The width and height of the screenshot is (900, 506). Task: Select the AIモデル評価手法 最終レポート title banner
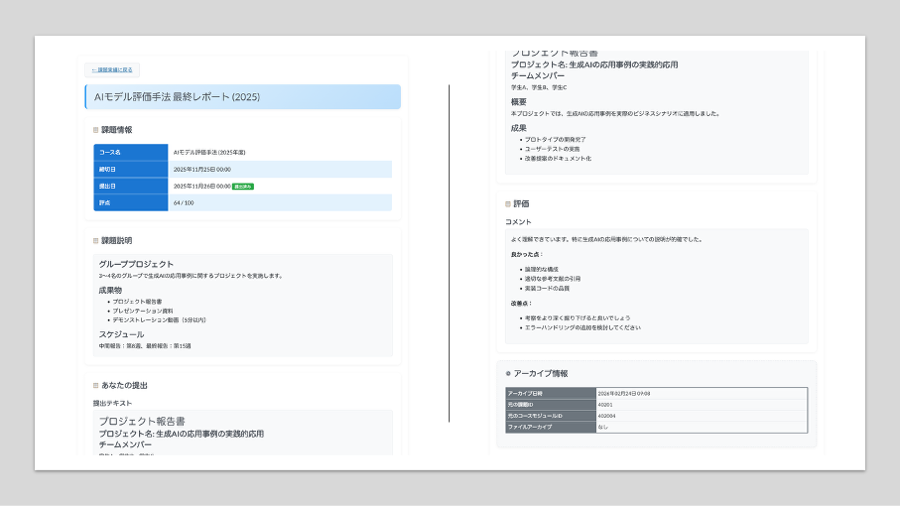[x=243, y=97]
